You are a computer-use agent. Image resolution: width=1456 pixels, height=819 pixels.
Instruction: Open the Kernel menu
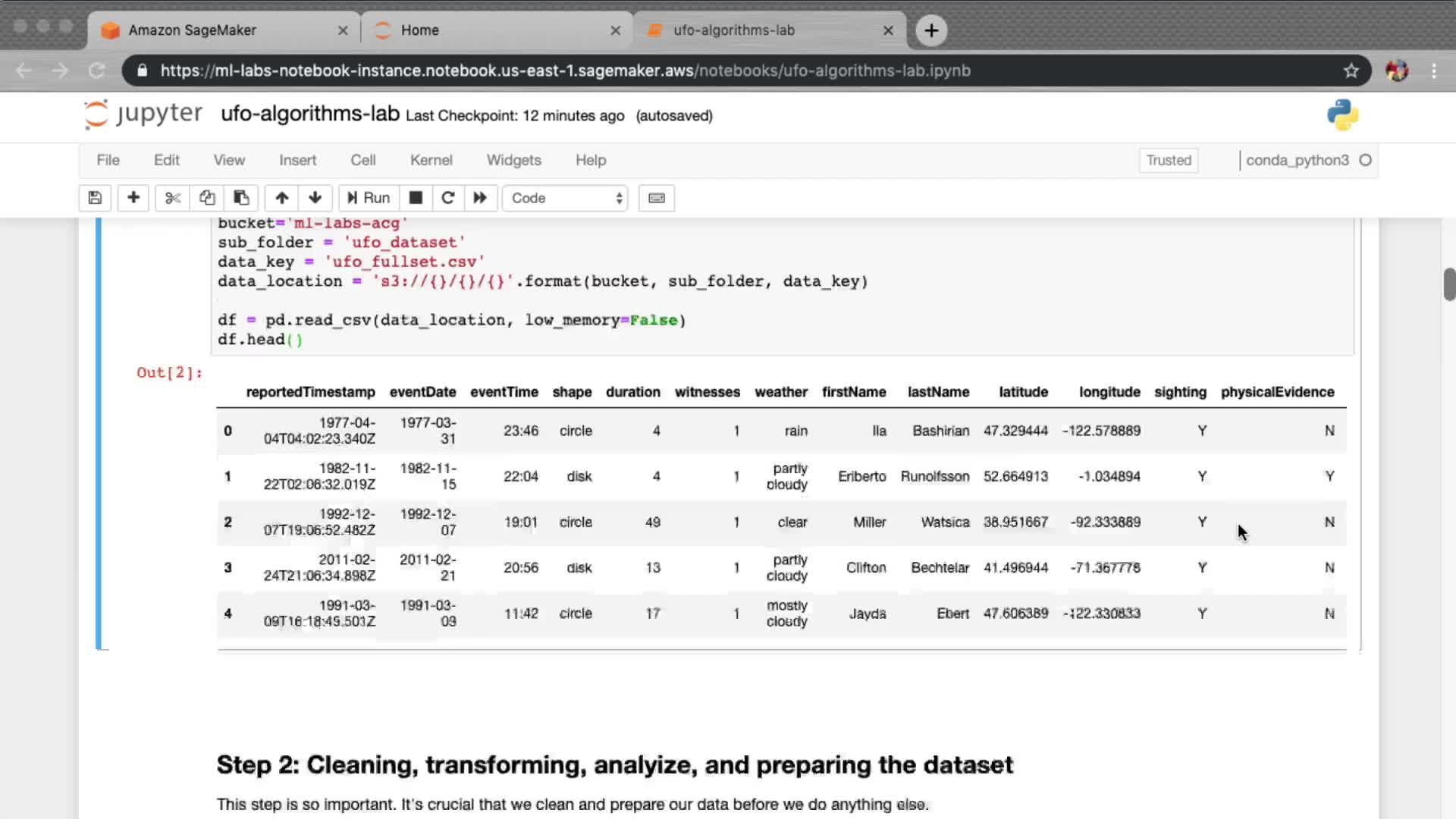(x=431, y=160)
